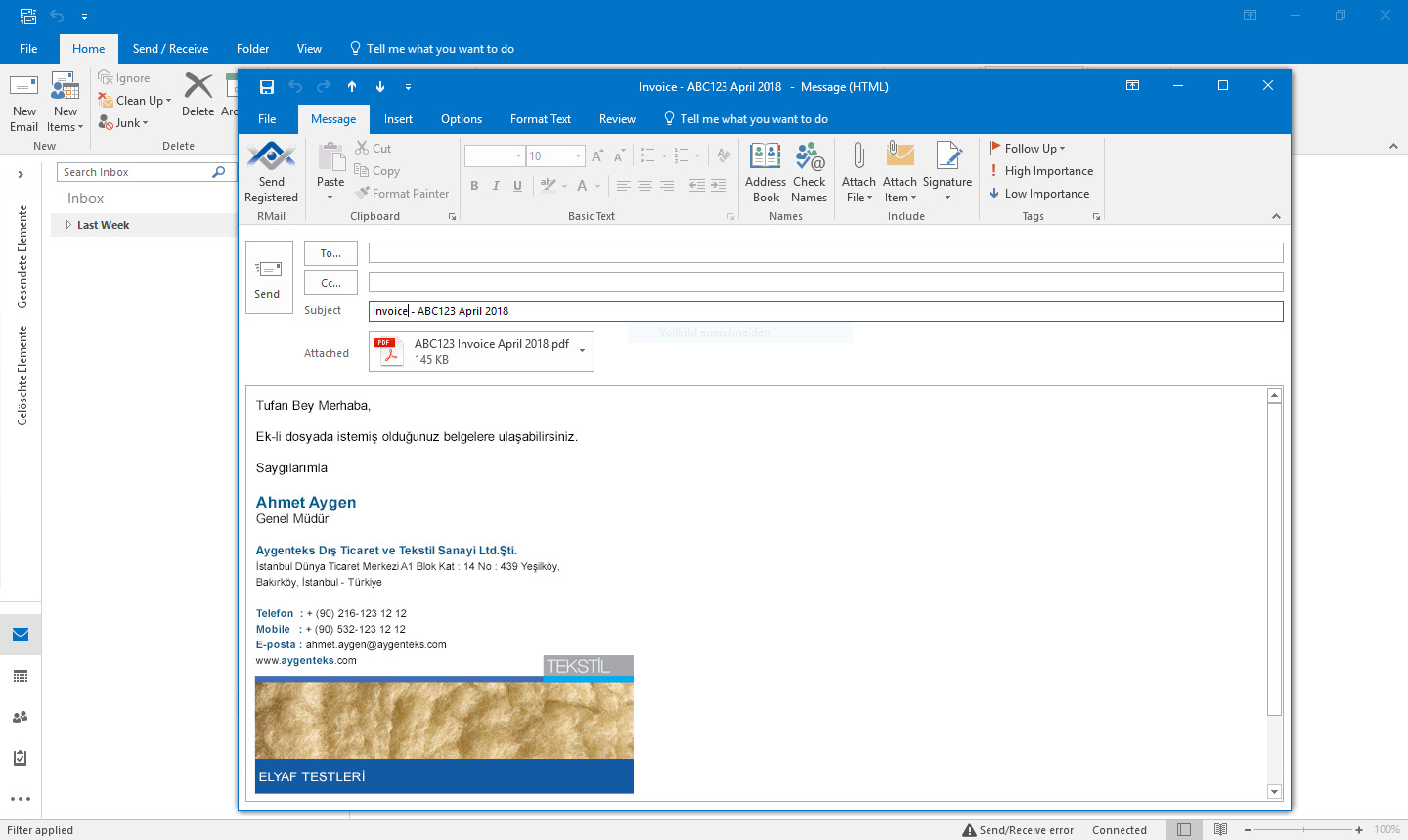
Task: Click the Cut scissors icon
Action: pyautogui.click(x=362, y=148)
